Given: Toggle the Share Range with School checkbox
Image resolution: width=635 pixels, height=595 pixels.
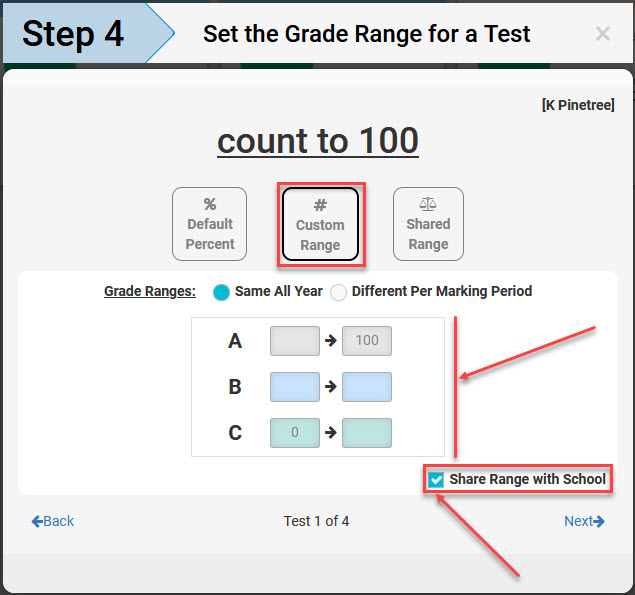Looking at the screenshot, I should click(x=436, y=480).
